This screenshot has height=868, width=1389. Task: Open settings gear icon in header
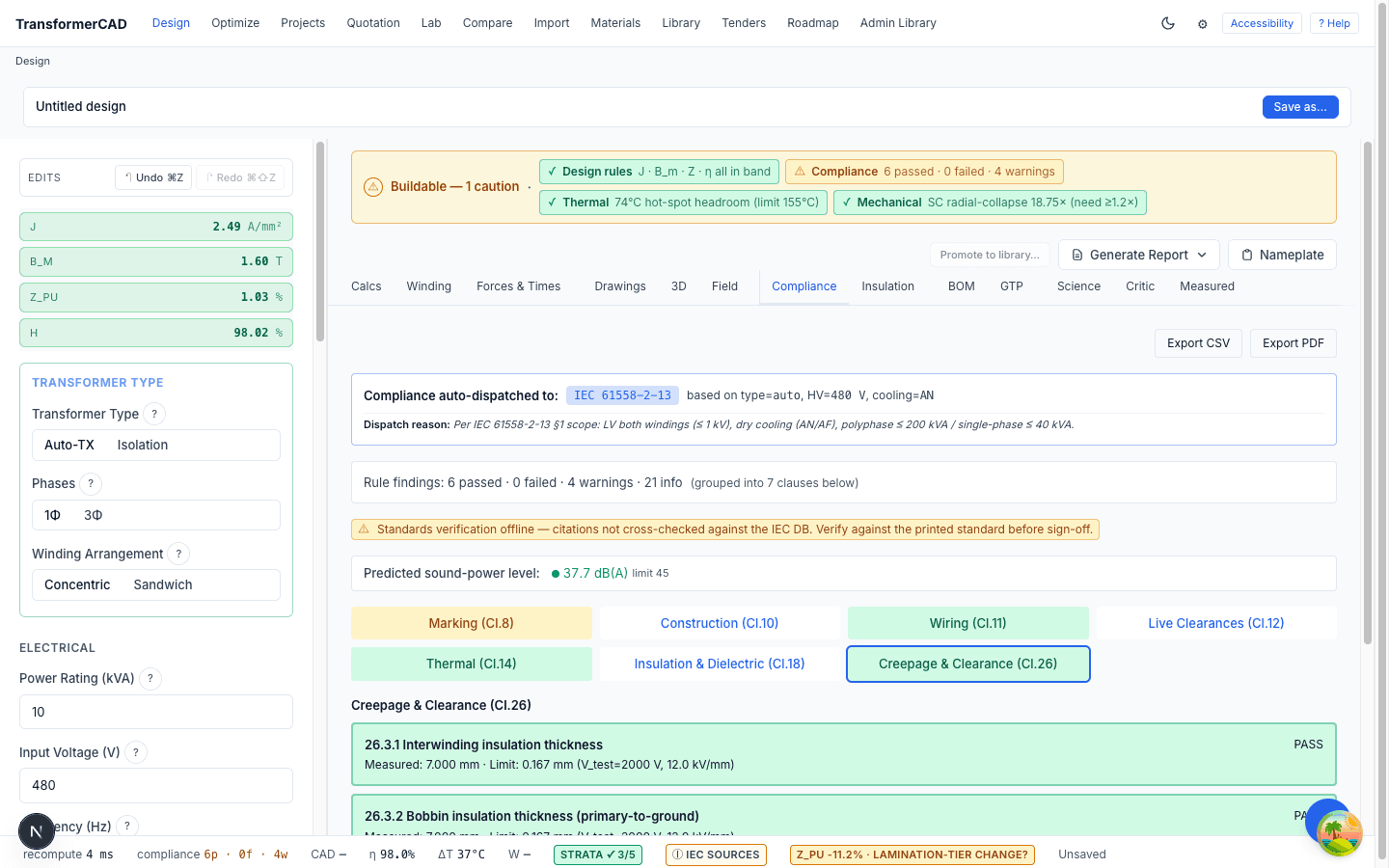pyautogui.click(x=1202, y=24)
